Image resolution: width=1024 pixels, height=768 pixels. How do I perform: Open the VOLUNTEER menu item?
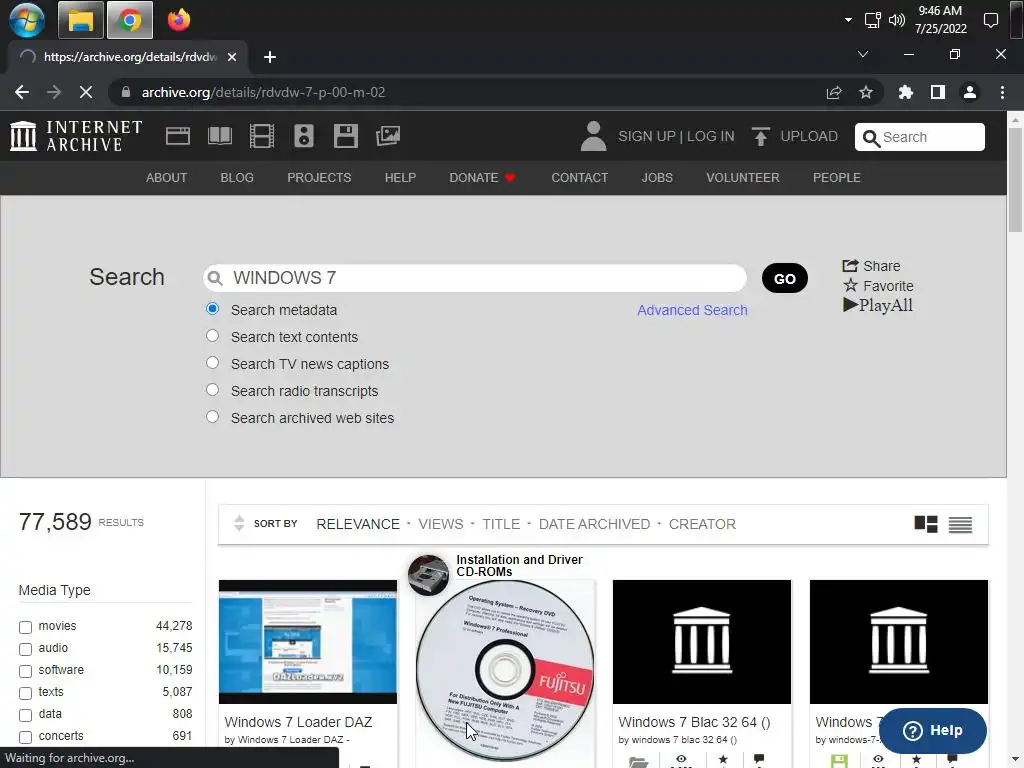tap(743, 178)
